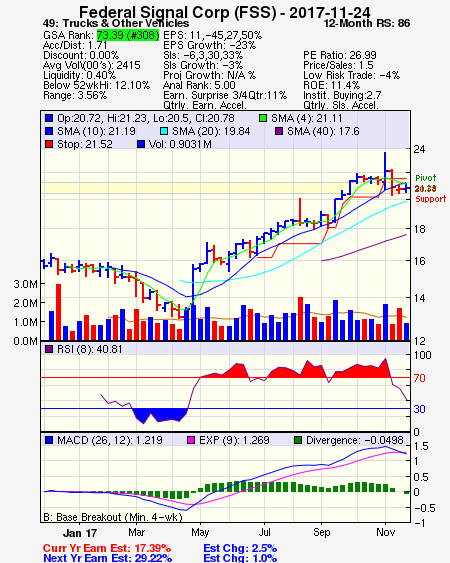Viewport: 450px width, 563px height.
Task: Click the Sls Growth: -3% text
Action: click(203, 65)
